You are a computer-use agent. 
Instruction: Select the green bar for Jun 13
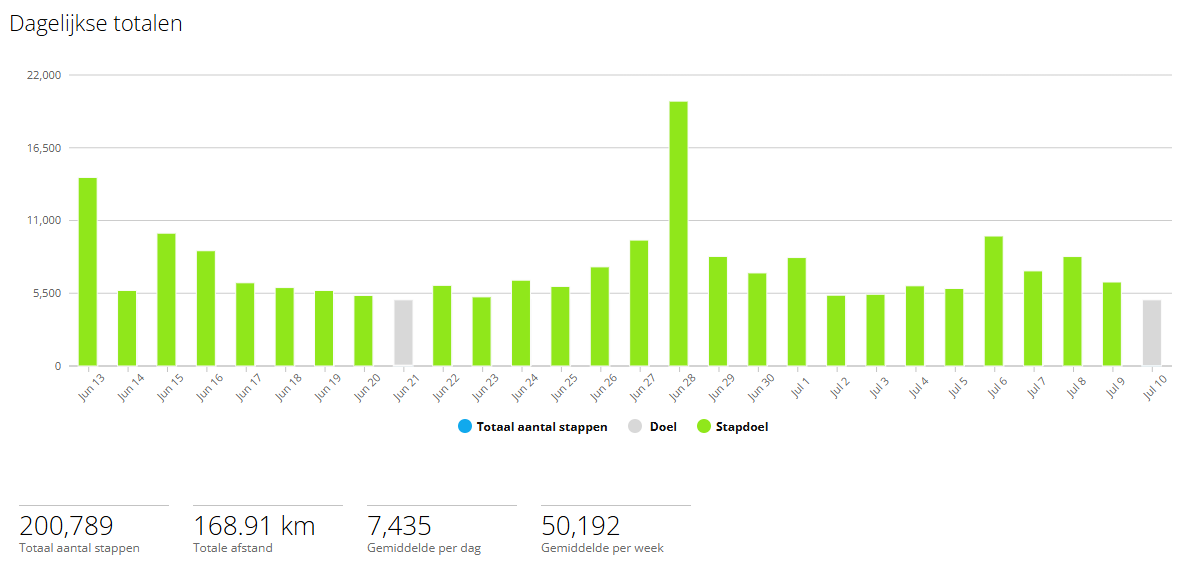point(87,272)
